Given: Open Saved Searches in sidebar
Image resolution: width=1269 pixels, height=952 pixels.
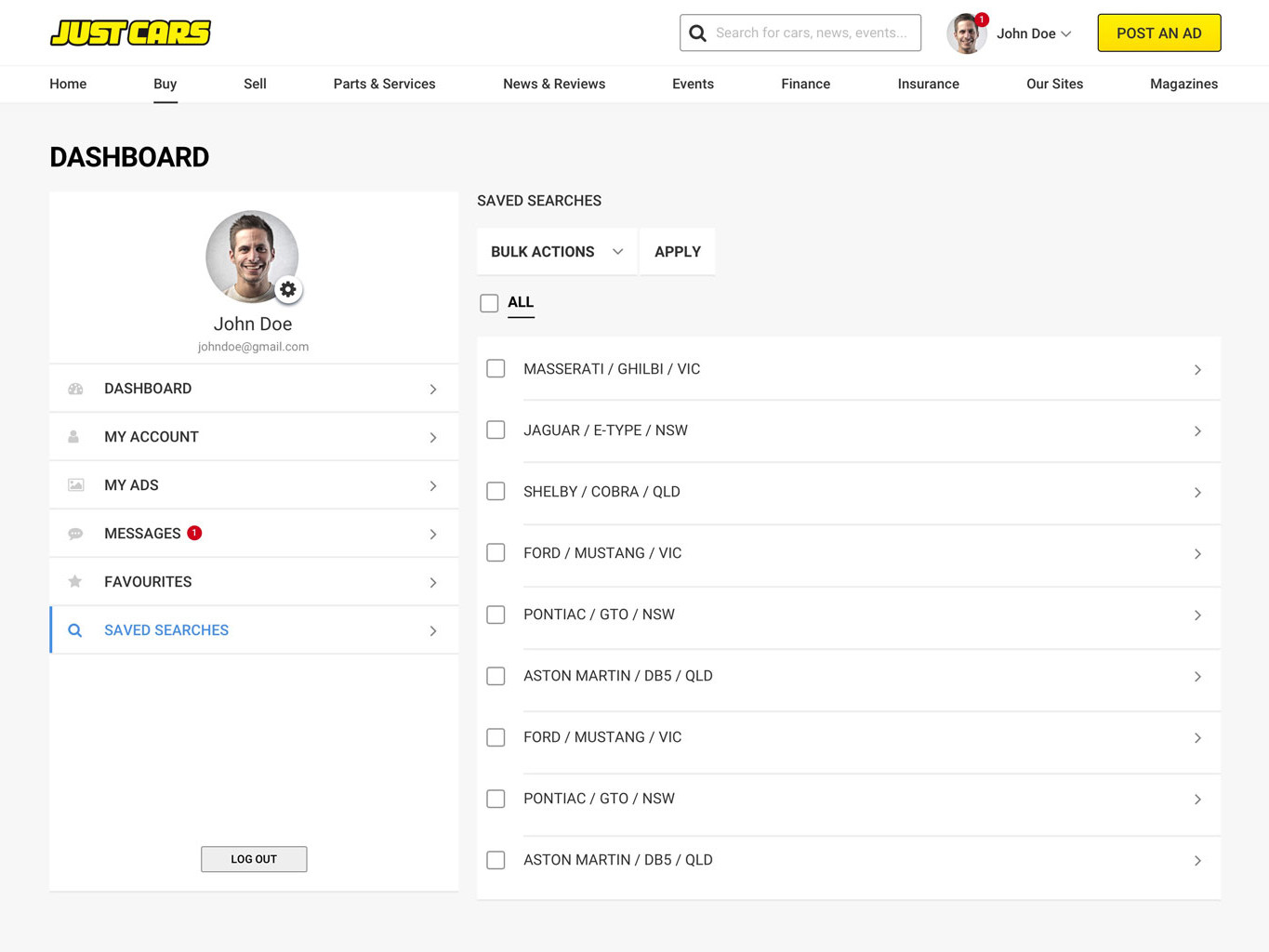Looking at the screenshot, I should pyautogui.click(x=254, y=630).
